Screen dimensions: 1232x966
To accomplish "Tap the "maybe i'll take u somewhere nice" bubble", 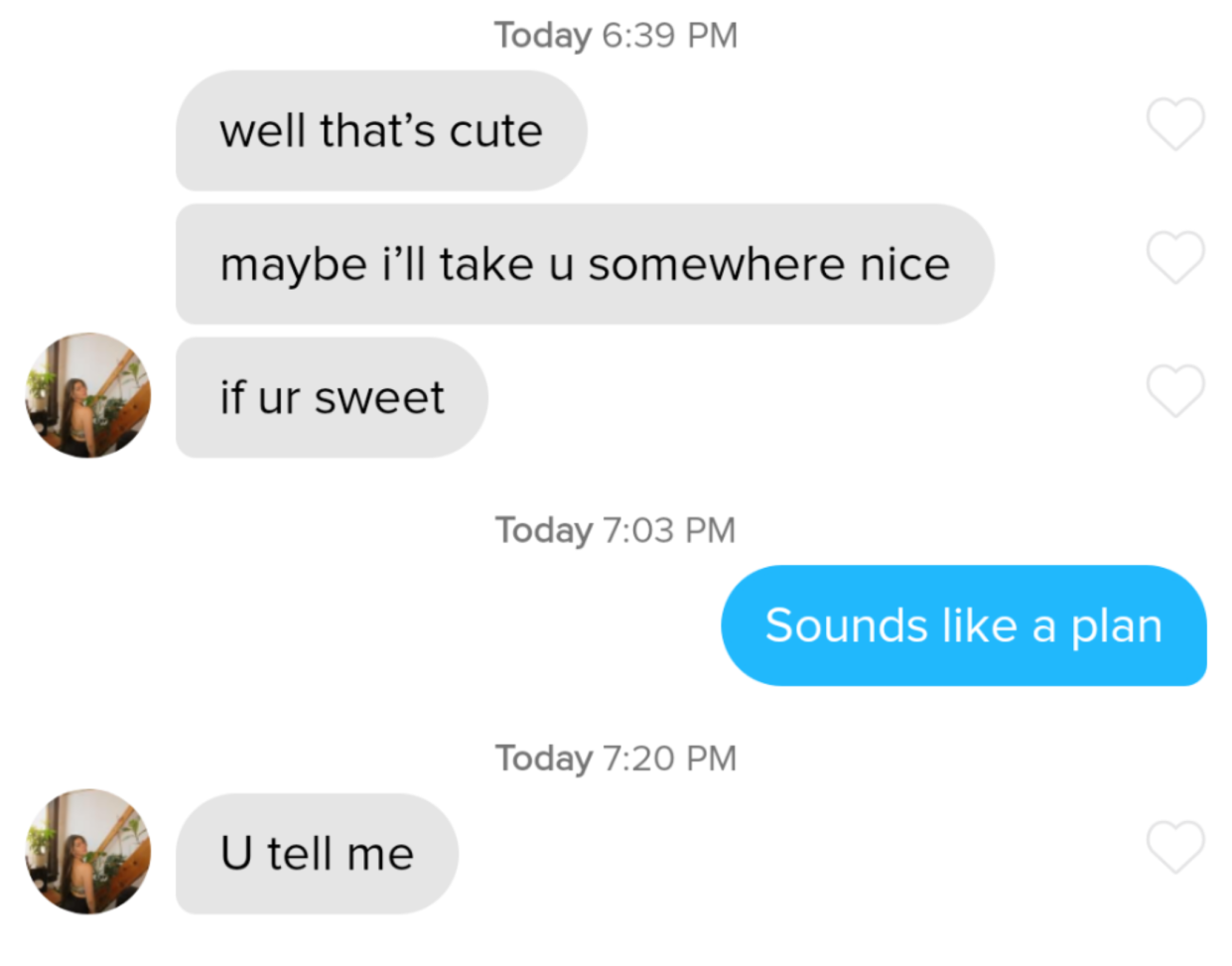I will pos(585,264).
